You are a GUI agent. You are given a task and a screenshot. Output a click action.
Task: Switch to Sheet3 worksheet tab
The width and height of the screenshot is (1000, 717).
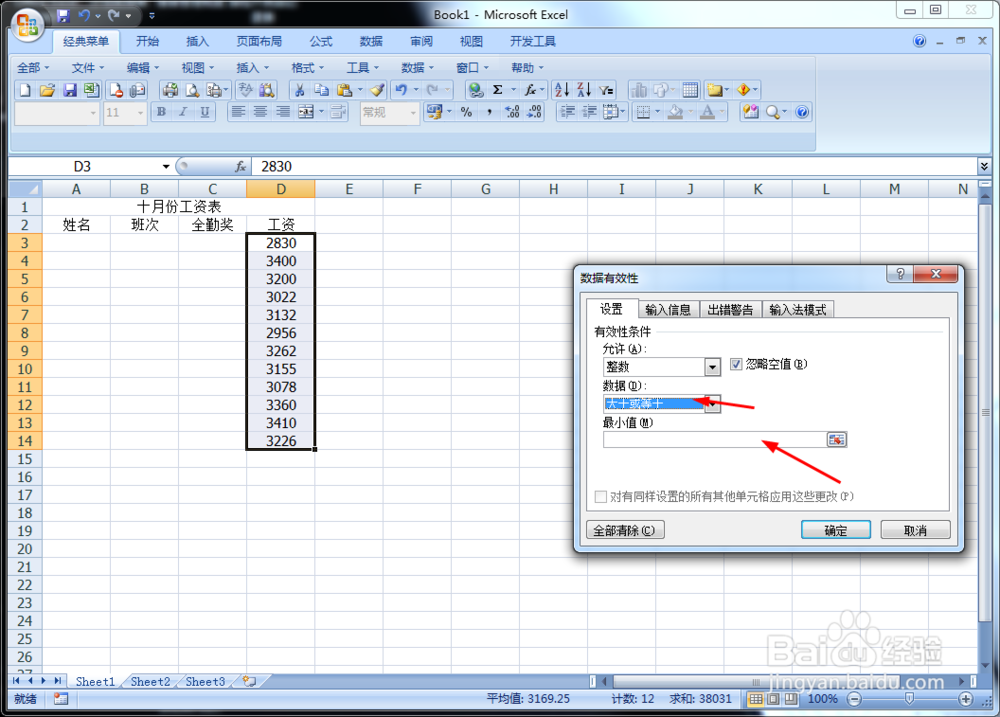coord(205,682)
